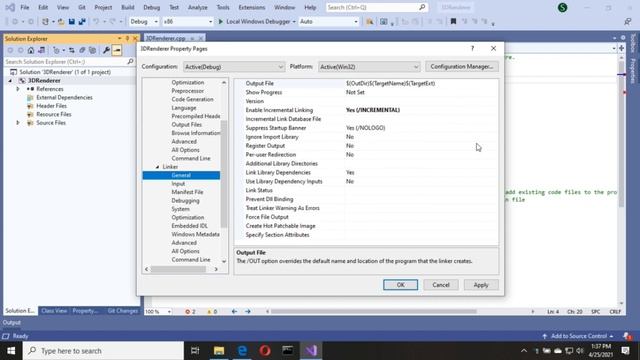Click the search magnifier in Solution Explorer
Screen dimensions: 640x360
click(130, 62)
